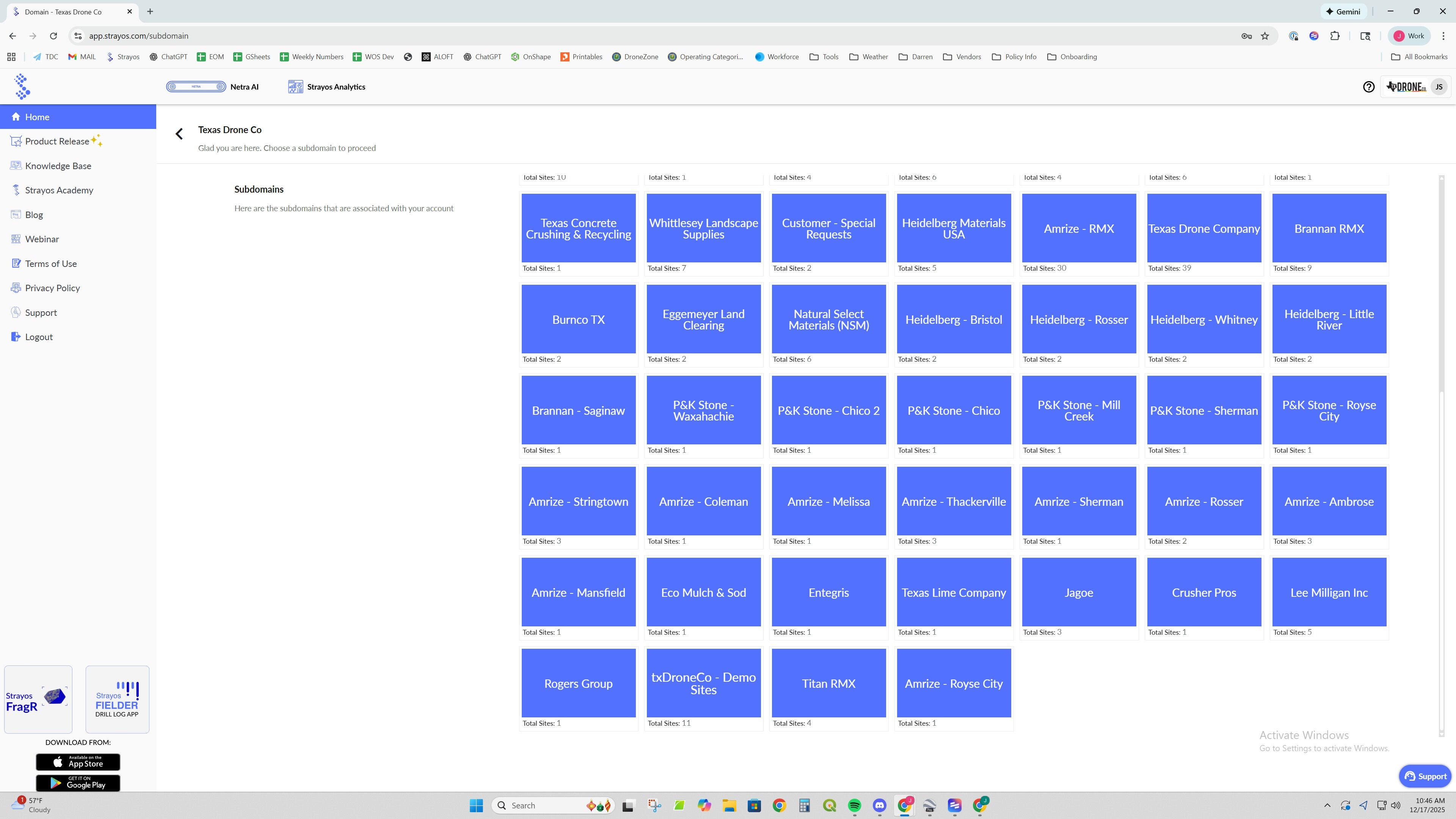
Task: Go back using the left chevron arrow
Action: [x=179, y=134]
